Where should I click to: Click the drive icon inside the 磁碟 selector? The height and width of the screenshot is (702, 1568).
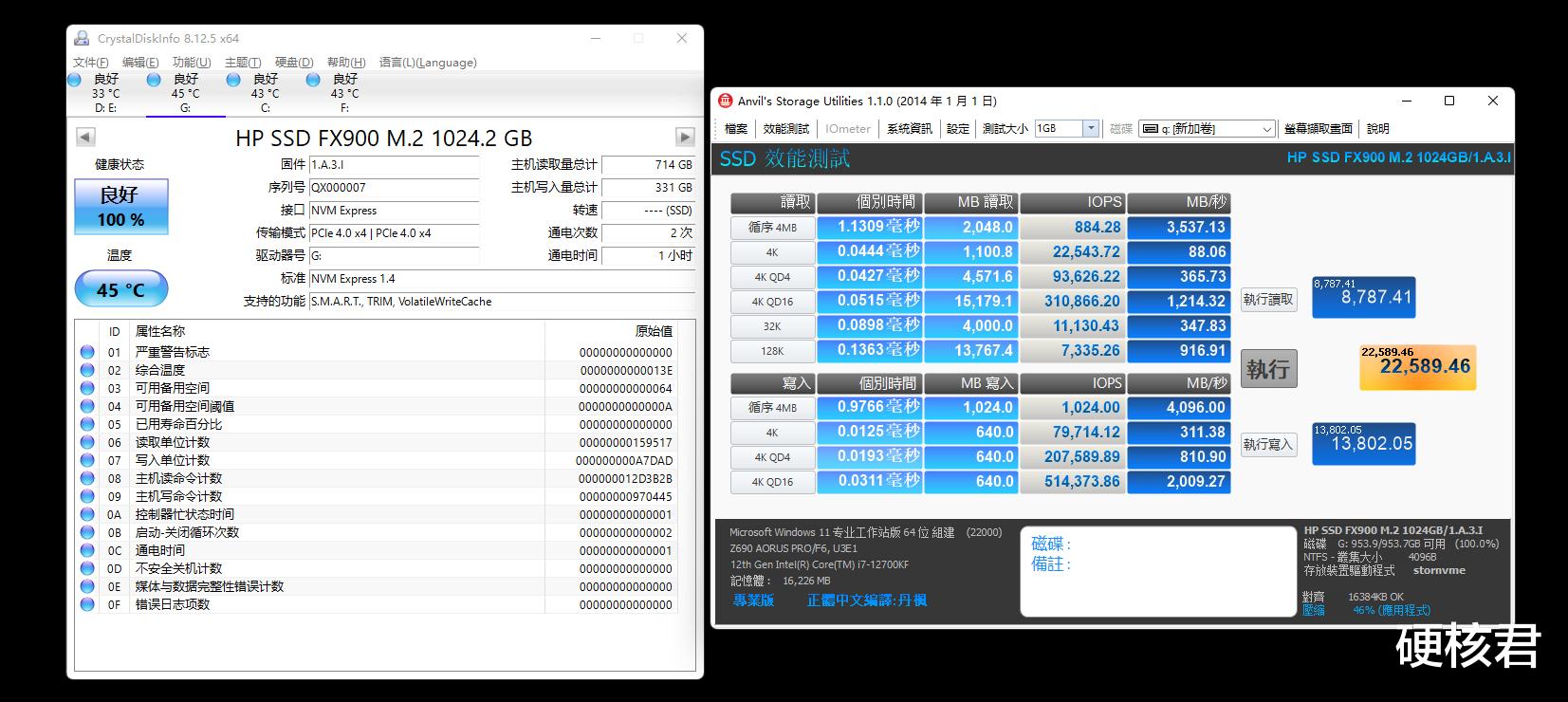tap(1149, 129)
